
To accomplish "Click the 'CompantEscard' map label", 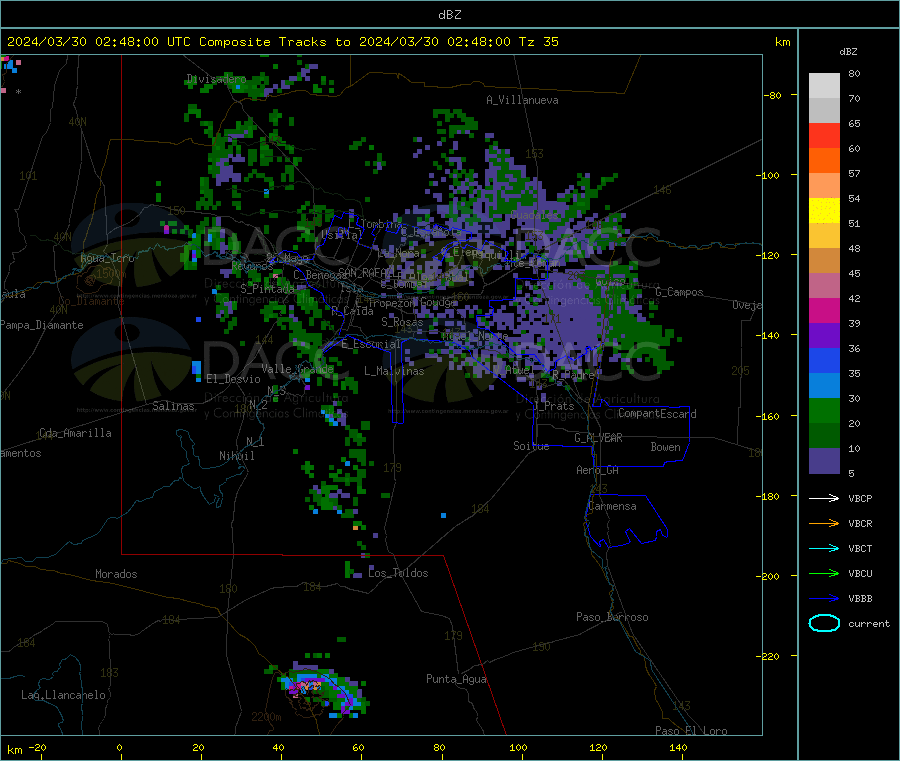I will click(657, 413).
